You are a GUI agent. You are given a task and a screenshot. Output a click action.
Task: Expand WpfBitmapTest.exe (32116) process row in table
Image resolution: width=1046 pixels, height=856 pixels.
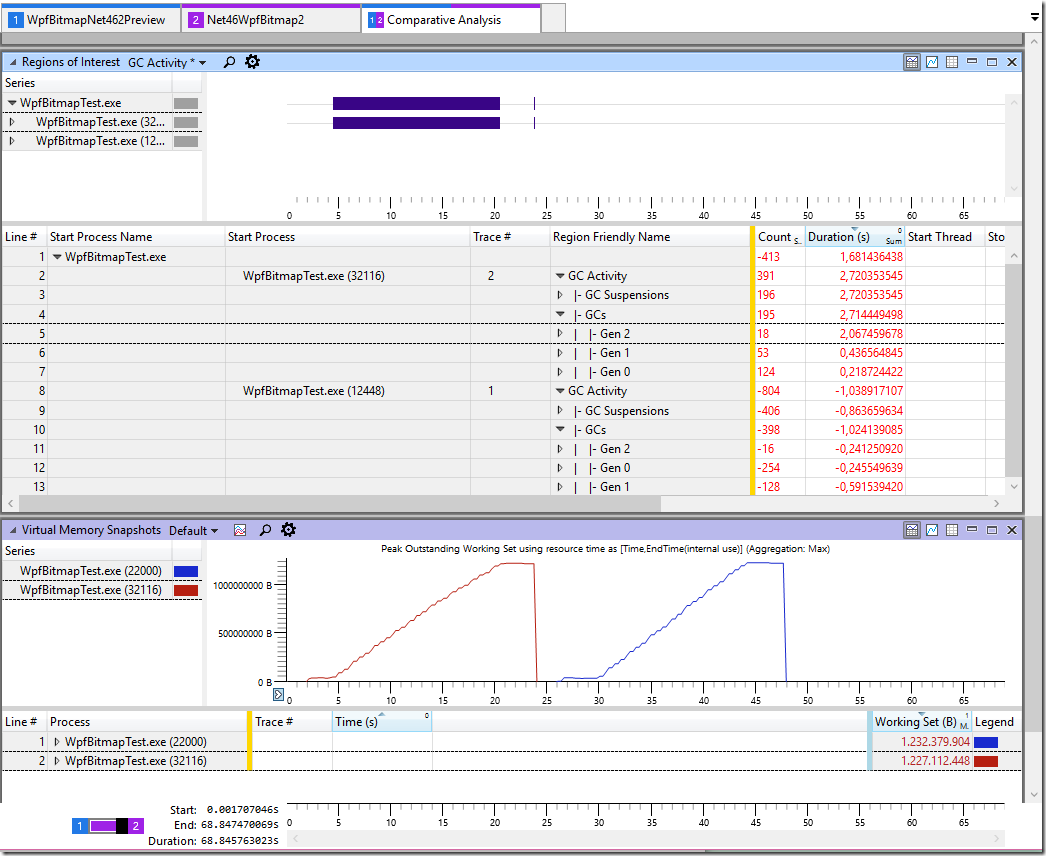(x=57, y=761)
